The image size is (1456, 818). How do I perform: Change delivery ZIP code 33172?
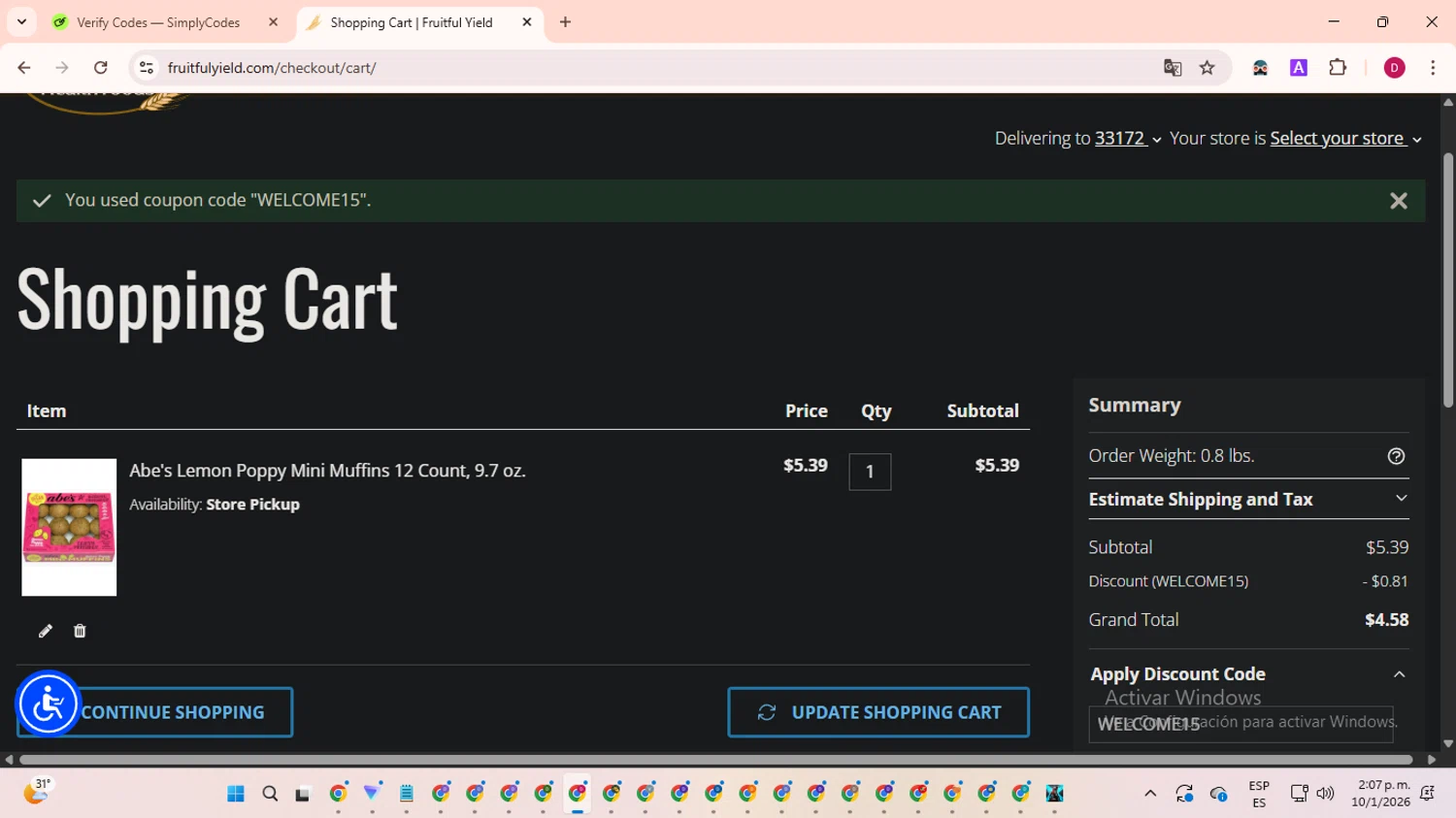[1127, 139]
